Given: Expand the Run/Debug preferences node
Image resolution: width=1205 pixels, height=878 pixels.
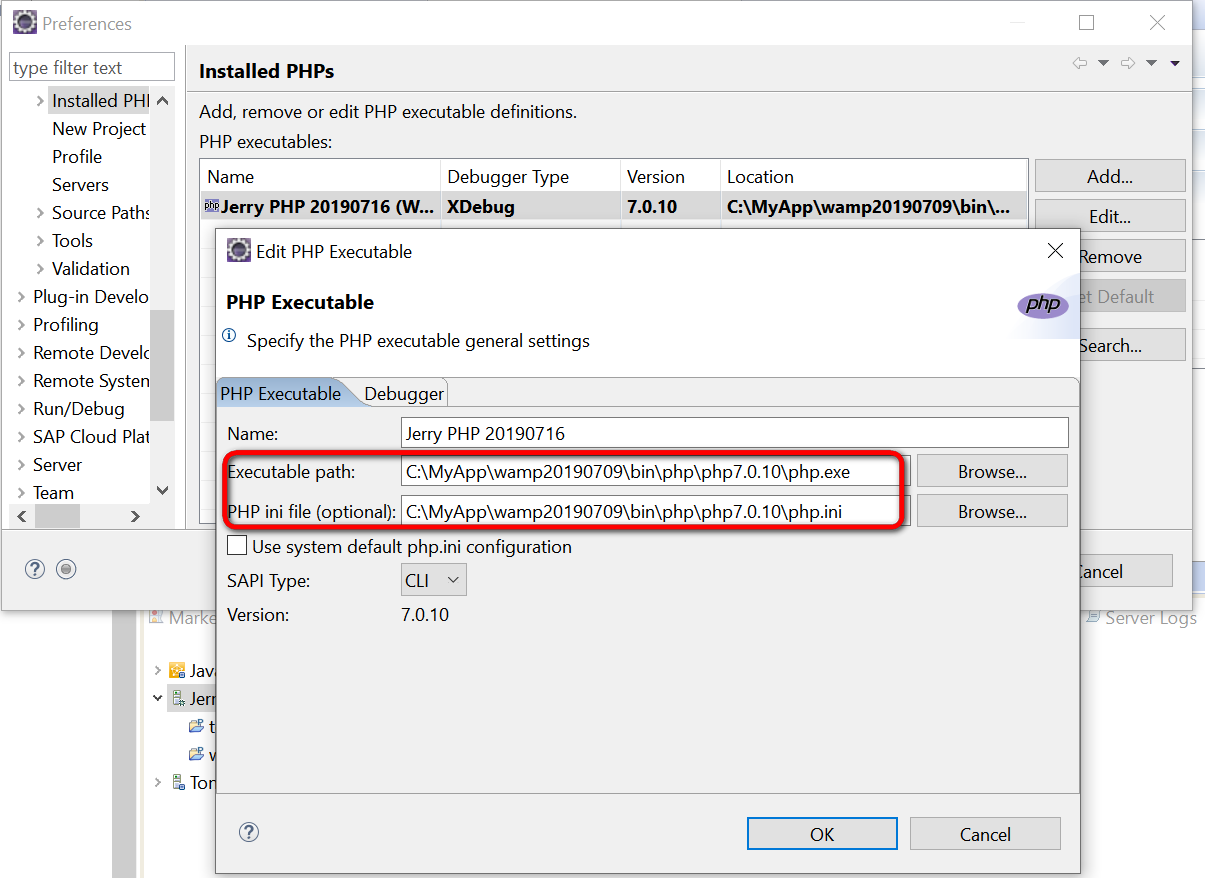Looking at the screenshot, I should (x=21, y=409).
